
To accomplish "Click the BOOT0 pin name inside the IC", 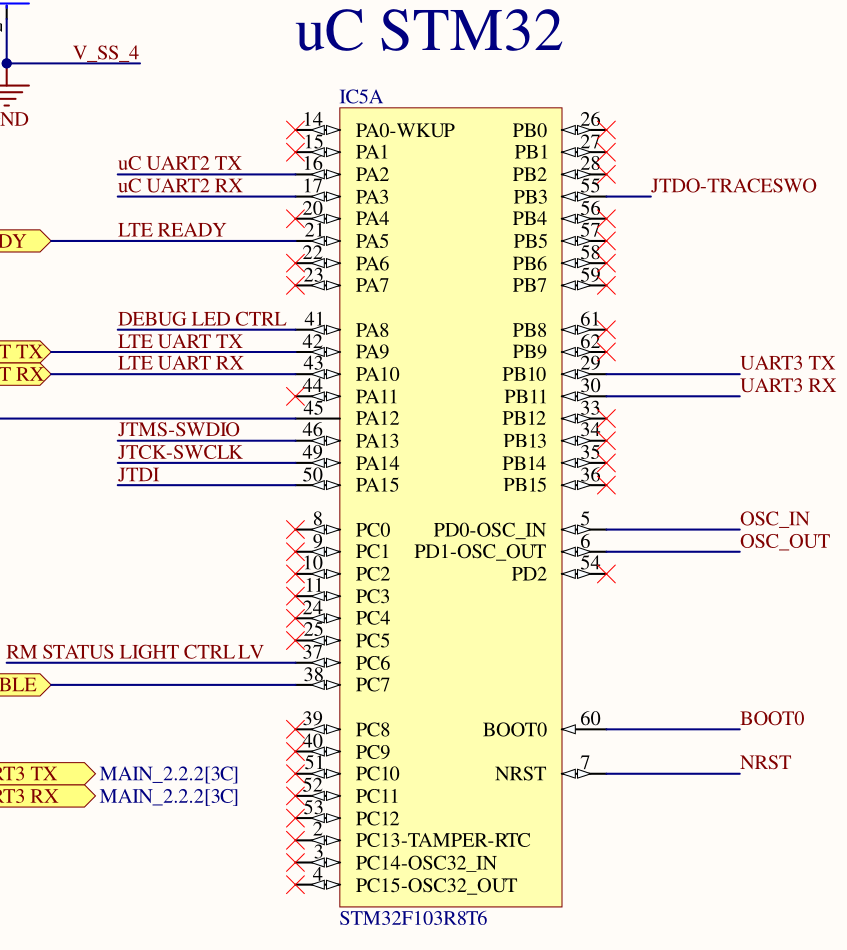I will click(515, 729).
